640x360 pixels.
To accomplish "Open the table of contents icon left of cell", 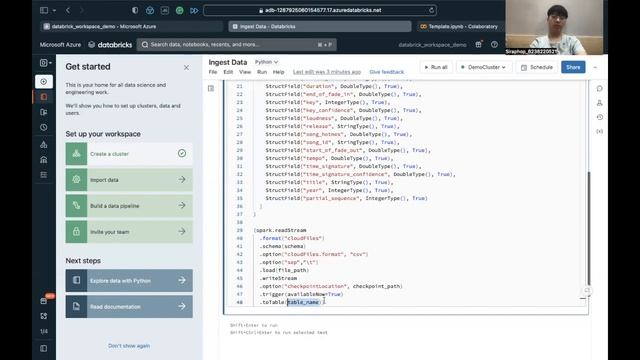I will pos(211,88).
